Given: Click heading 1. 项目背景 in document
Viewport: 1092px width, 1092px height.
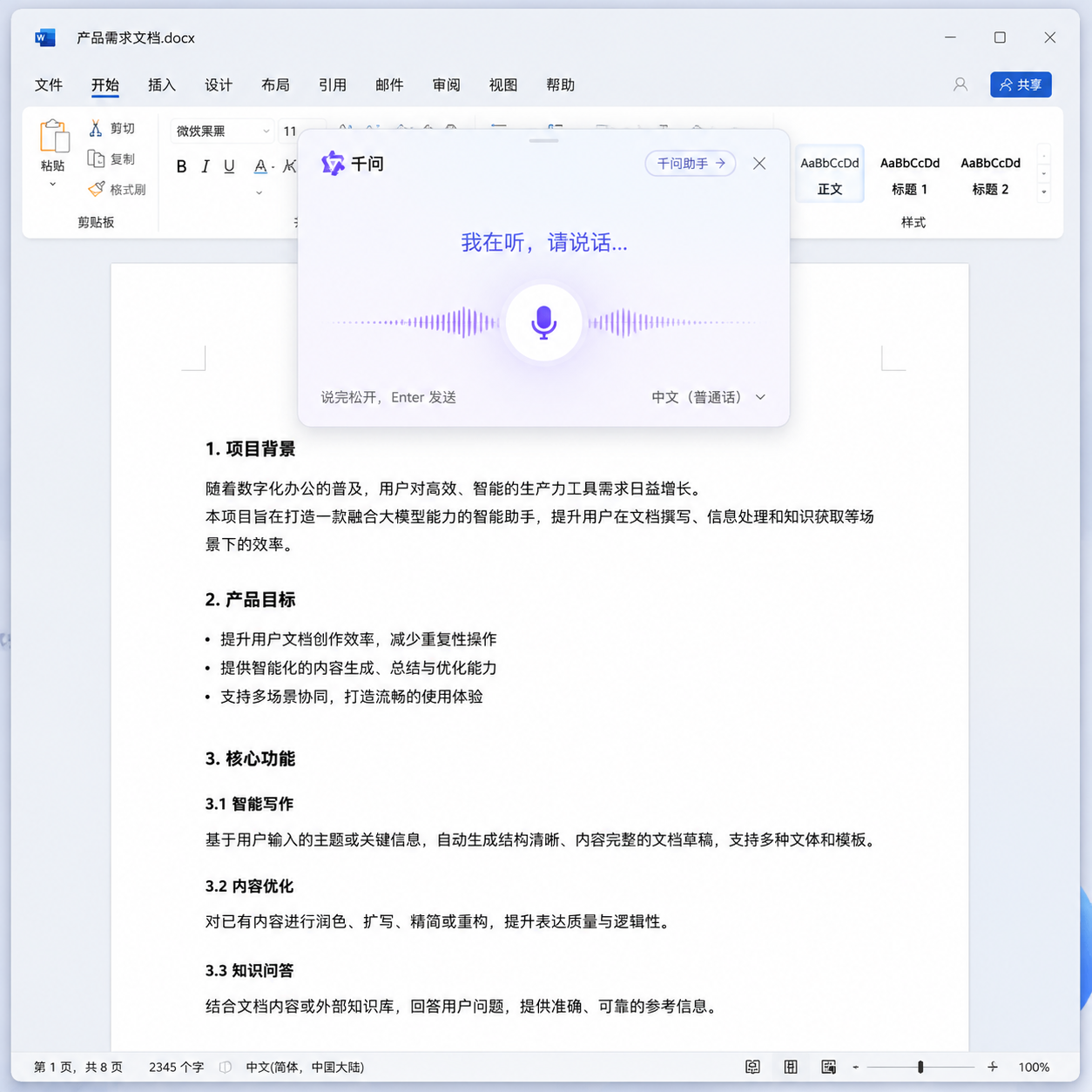Looking at the screenshot, I should [250, 448].
